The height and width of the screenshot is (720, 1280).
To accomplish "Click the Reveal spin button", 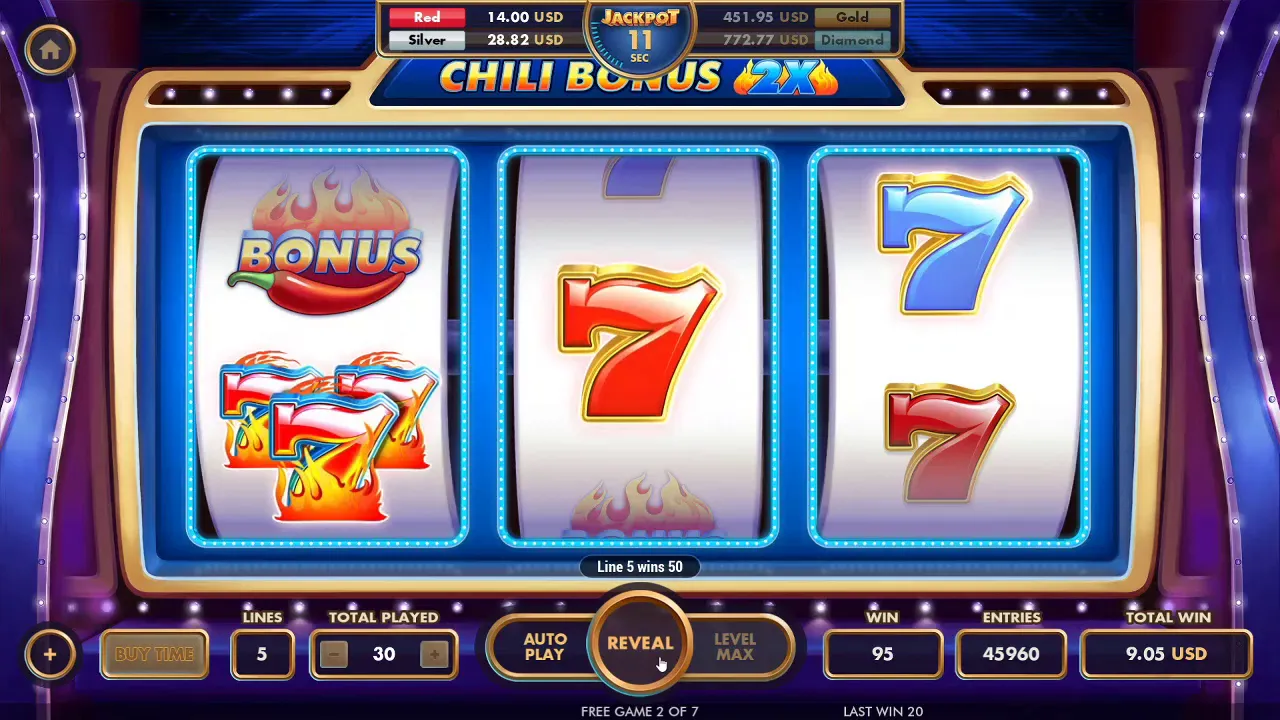I will (640, 643).
